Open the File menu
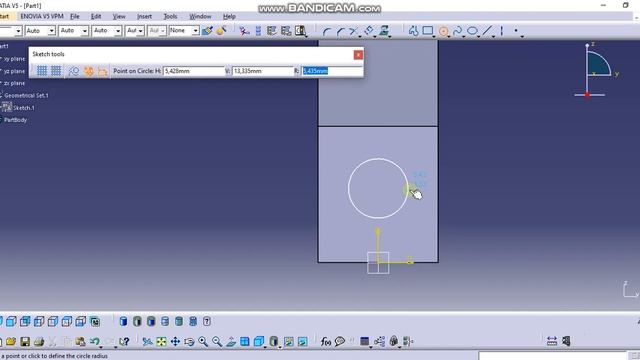This screenshot has width=640, height=360. tap(75, 16)
